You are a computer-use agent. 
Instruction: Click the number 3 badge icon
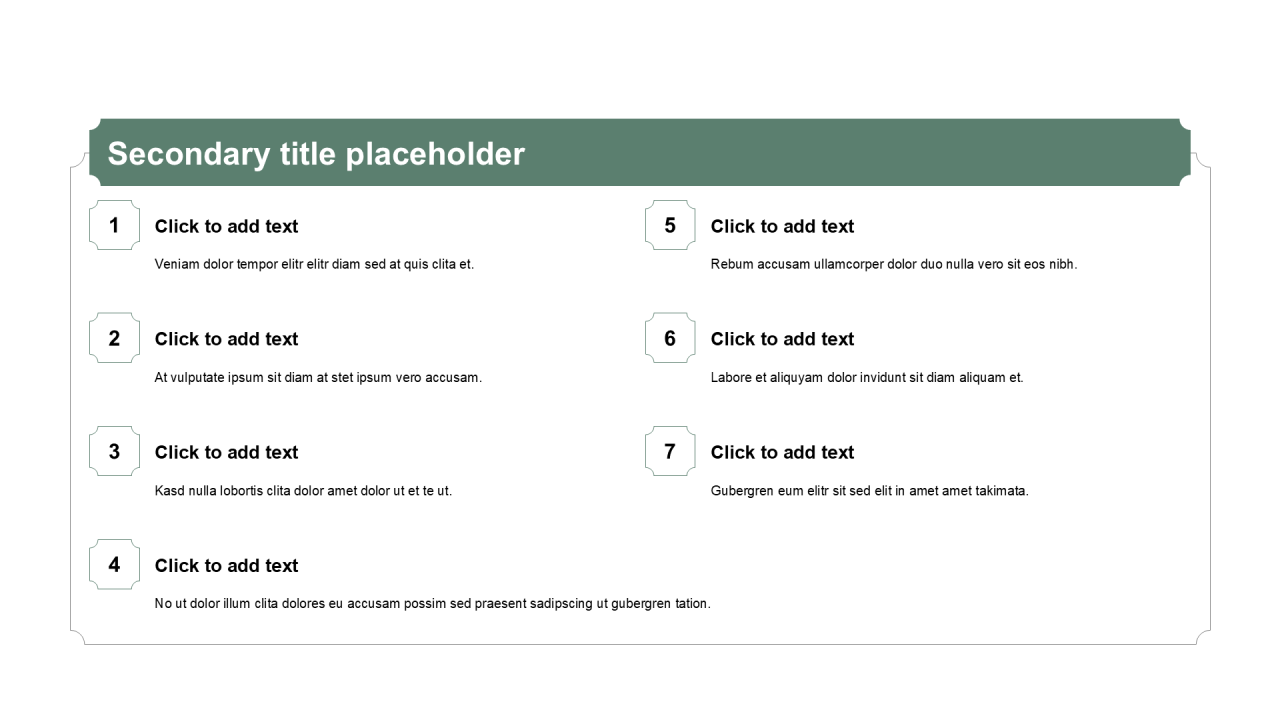(x=114, y=452)
